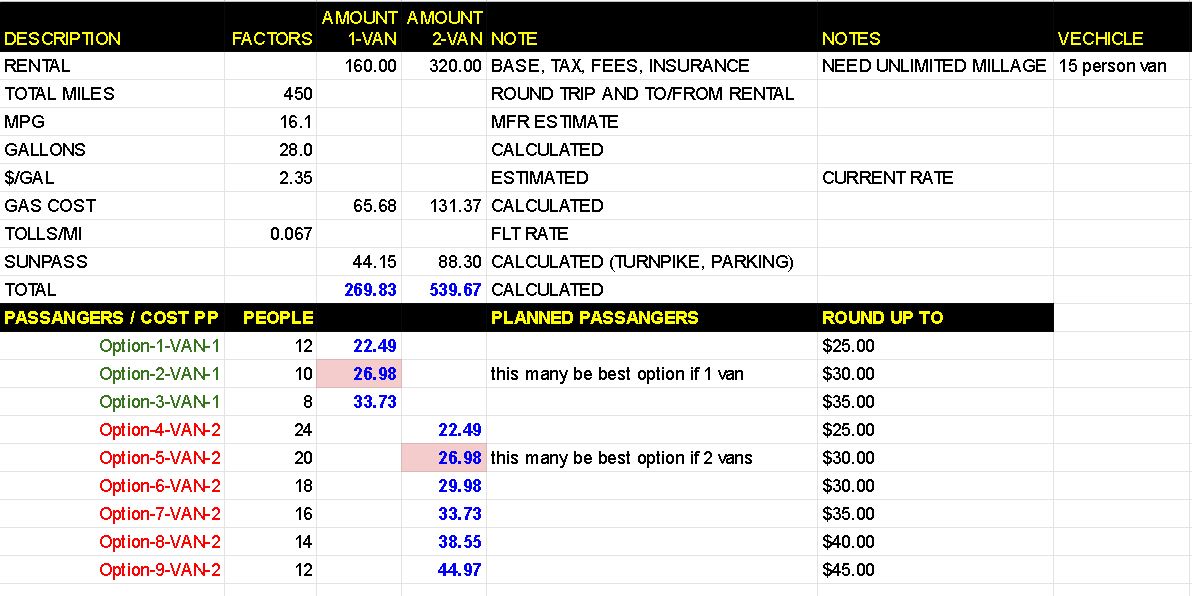Select the DESCRIPTION header cell

click(x=63, y=39)
